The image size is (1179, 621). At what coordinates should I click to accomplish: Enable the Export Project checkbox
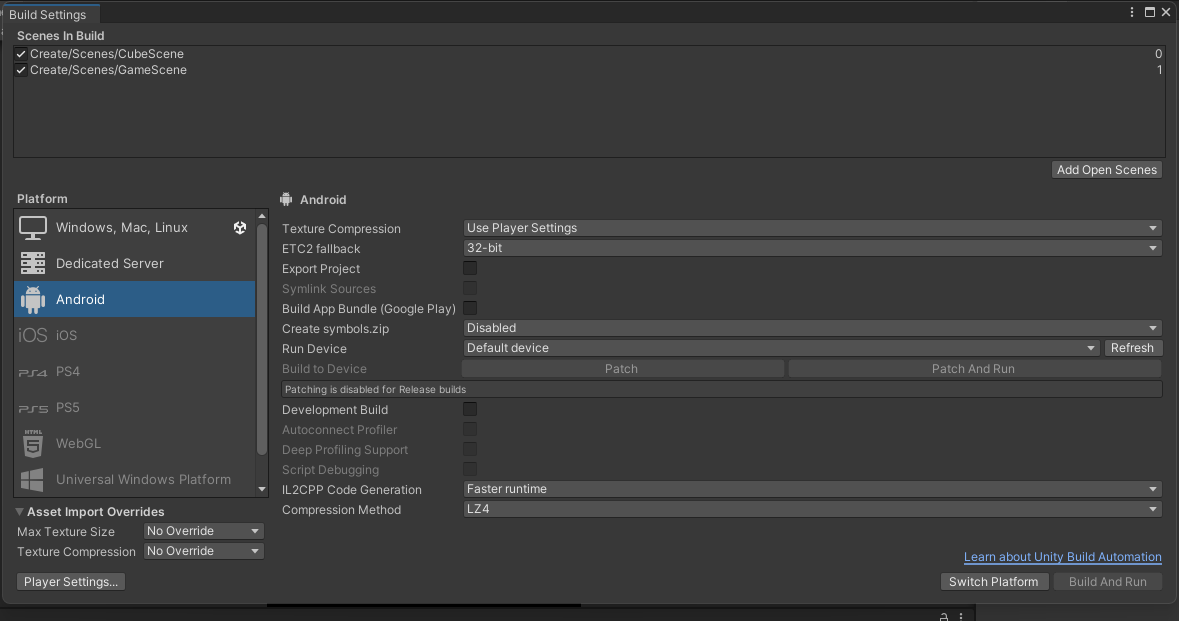tap(470, 268)
